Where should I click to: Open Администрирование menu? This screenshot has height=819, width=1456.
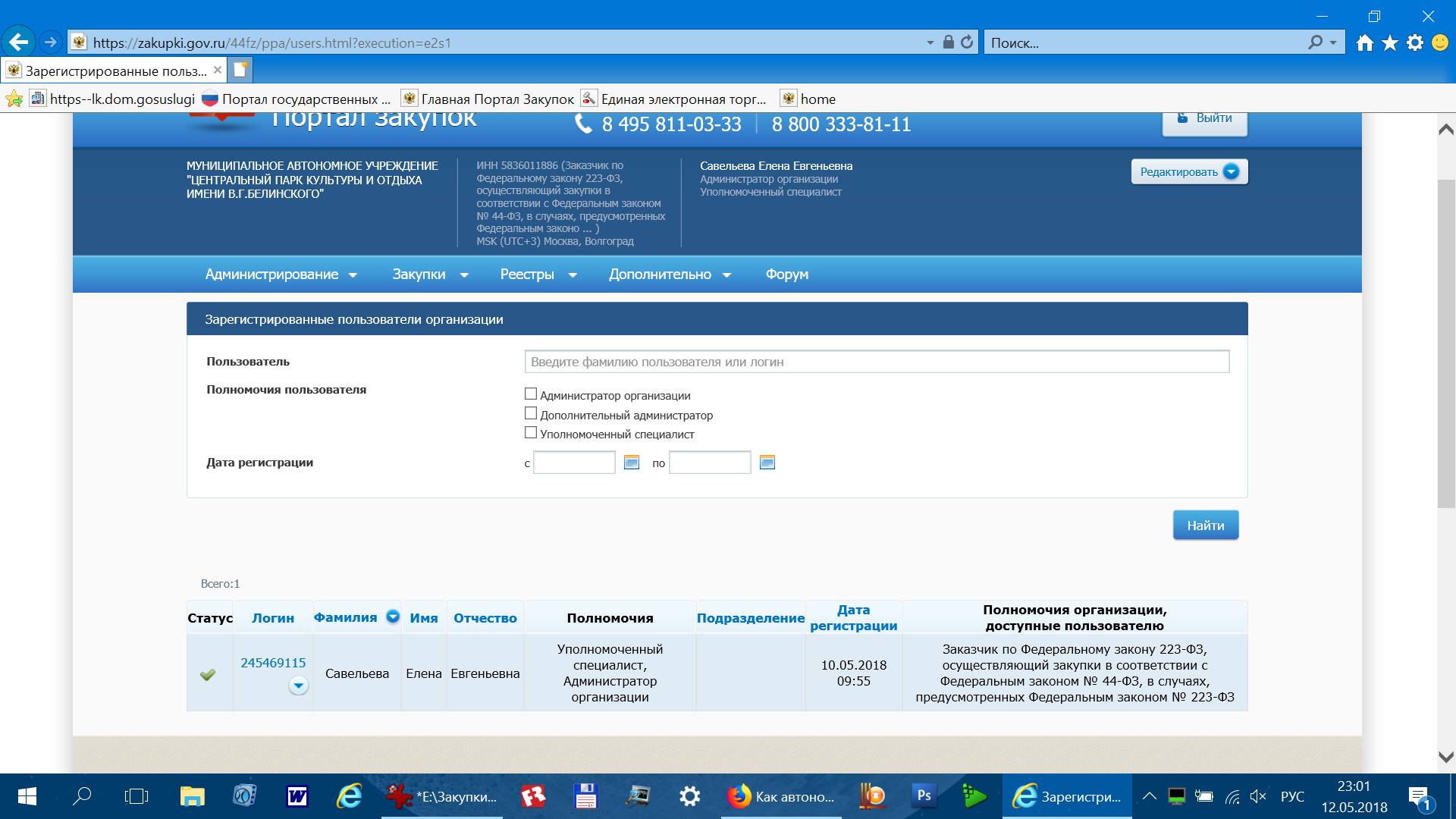(x=281, y=275)
